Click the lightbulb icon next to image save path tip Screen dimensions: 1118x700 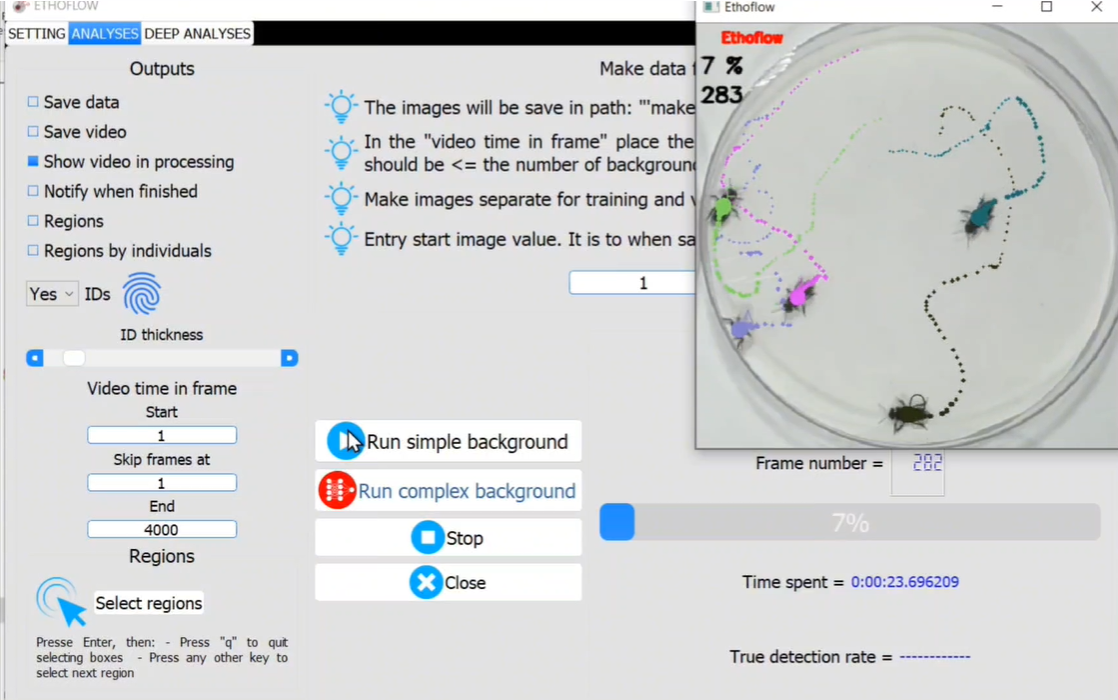click(341, 106)
